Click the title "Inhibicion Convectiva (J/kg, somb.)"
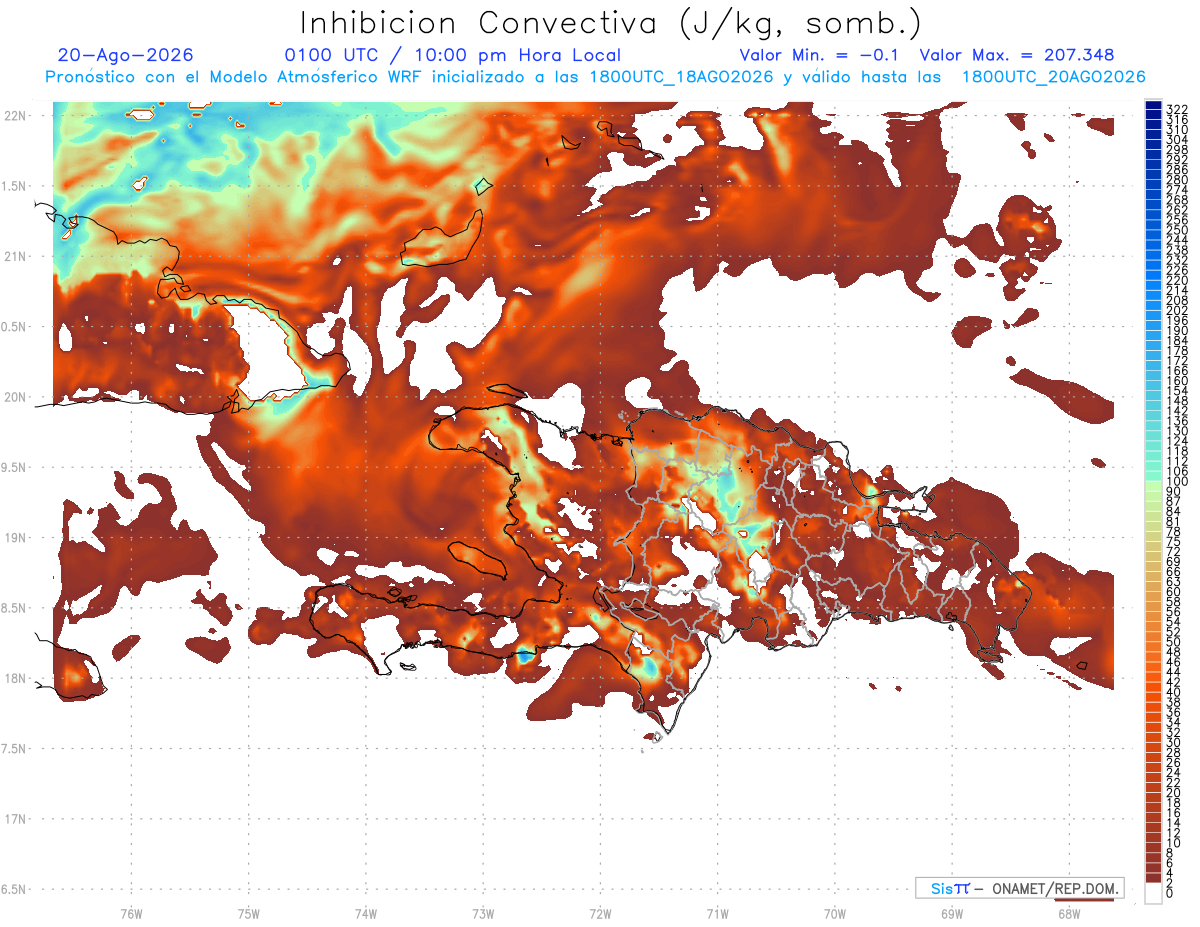This screenshot has width=1200, height=927. (x=611, y=23)
